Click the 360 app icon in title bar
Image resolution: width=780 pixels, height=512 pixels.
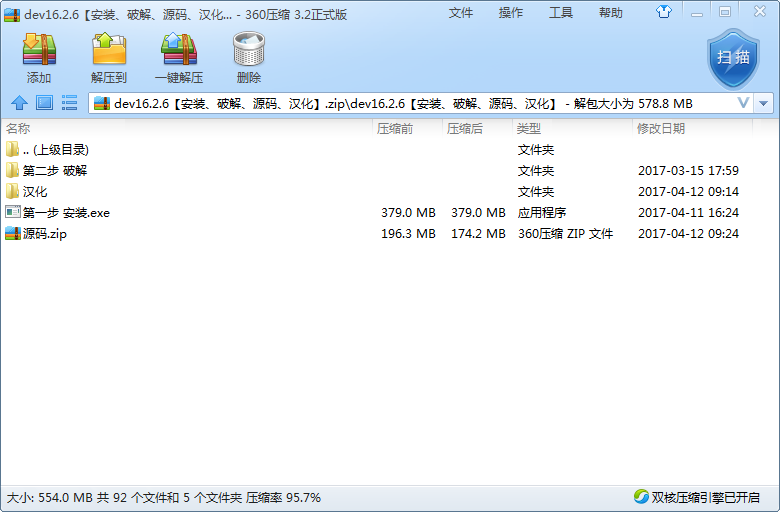point(12,15)
